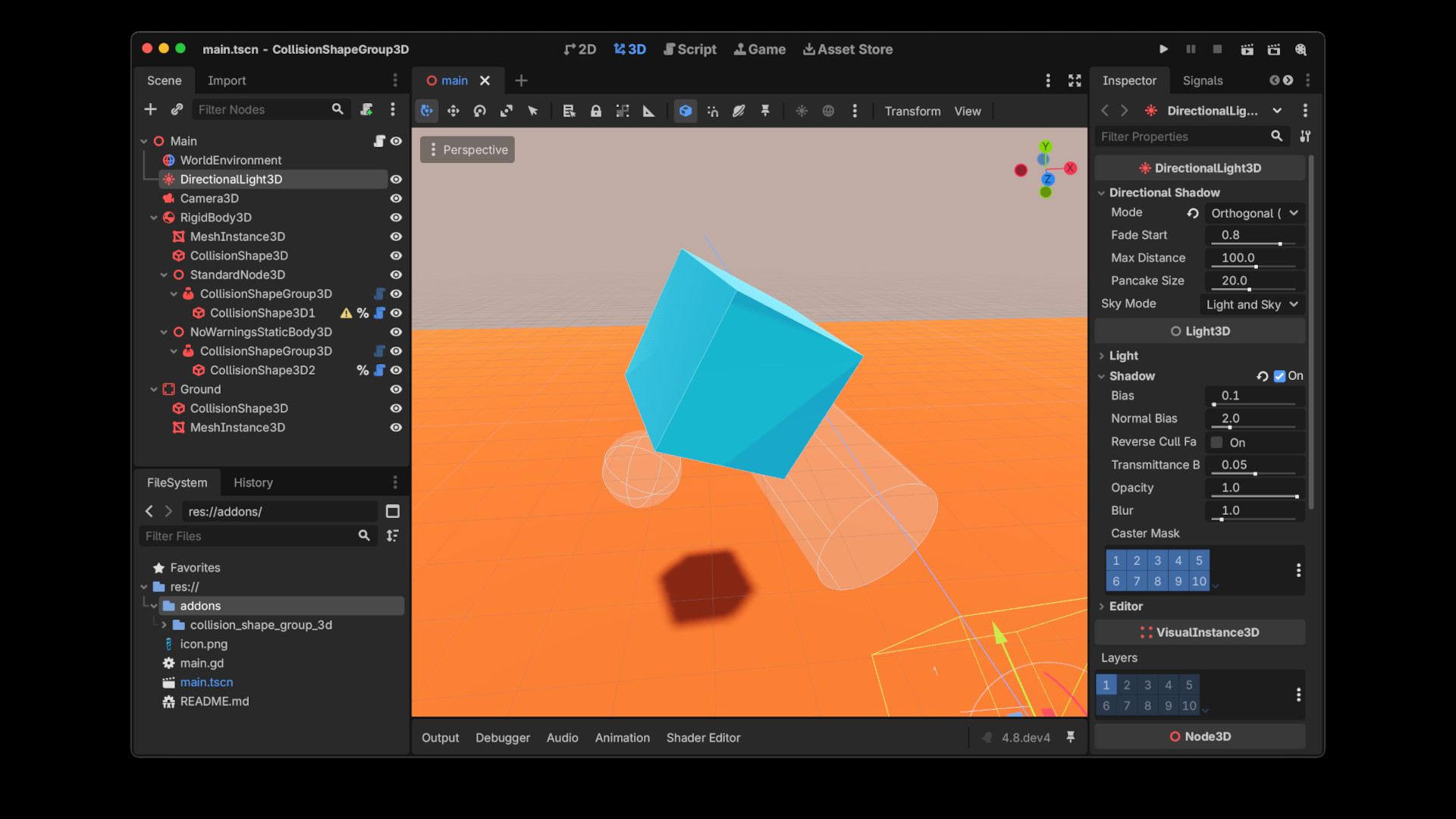1456x819 pixels.
Task: Click the toggle split mode icon in FileSystem
Action: pyautogui.click(x=393, y=511)
